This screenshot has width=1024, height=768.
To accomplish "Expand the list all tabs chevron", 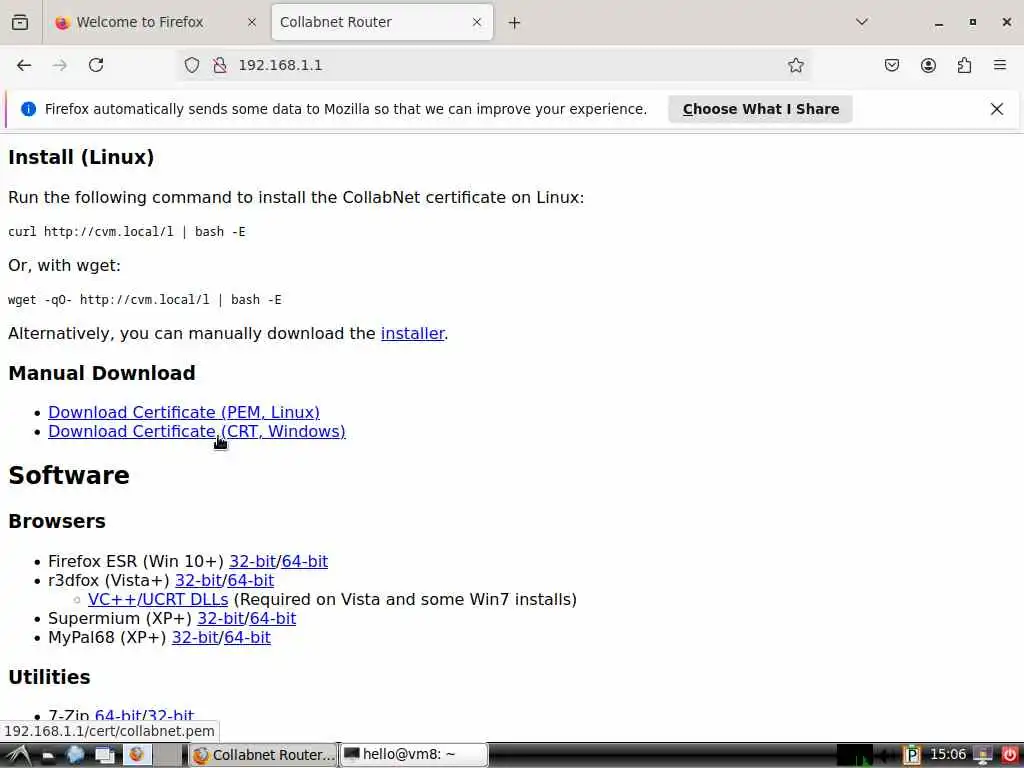I will [x=862, y=22].
